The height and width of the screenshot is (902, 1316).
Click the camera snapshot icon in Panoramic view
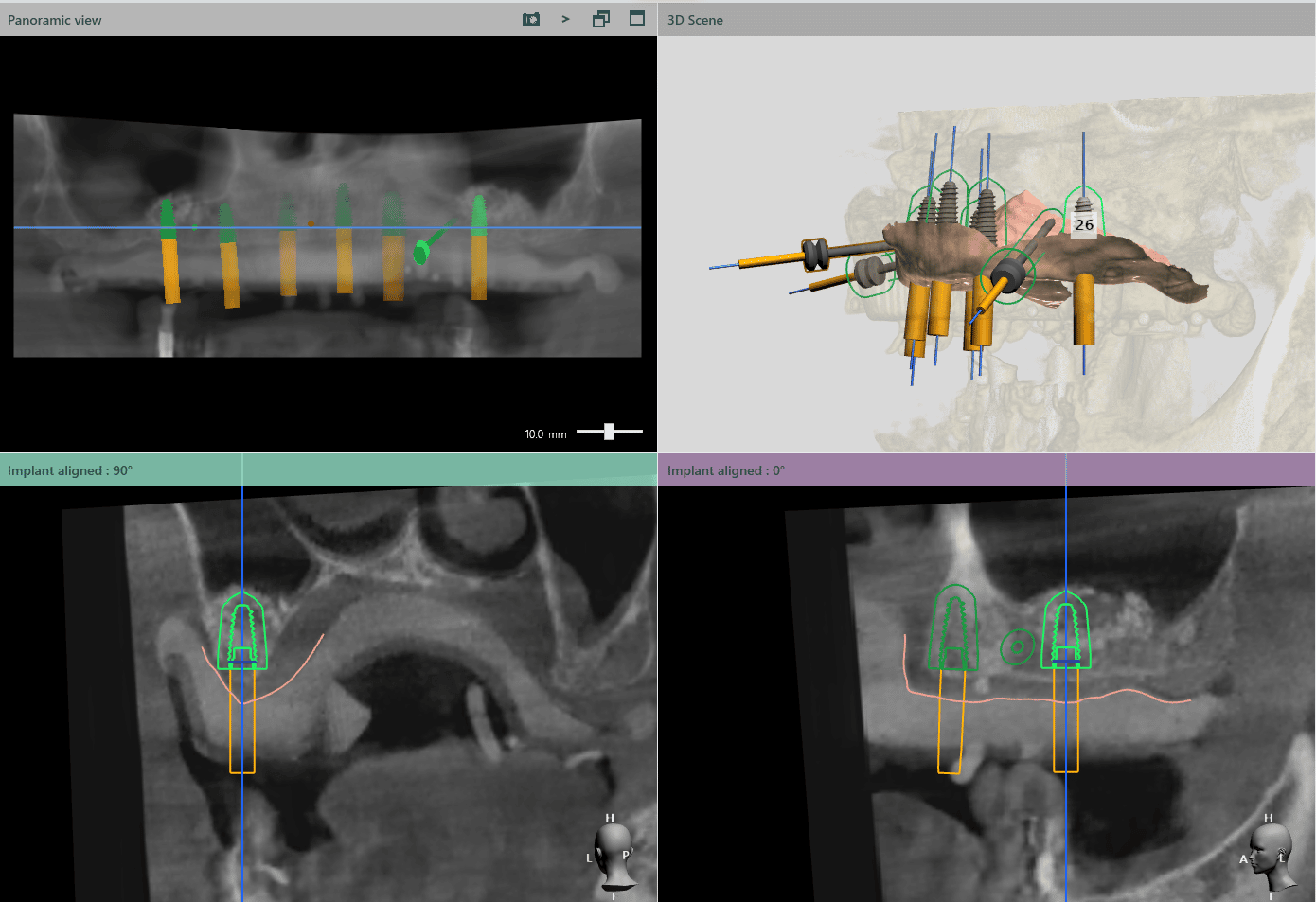[x=531, y=19]
